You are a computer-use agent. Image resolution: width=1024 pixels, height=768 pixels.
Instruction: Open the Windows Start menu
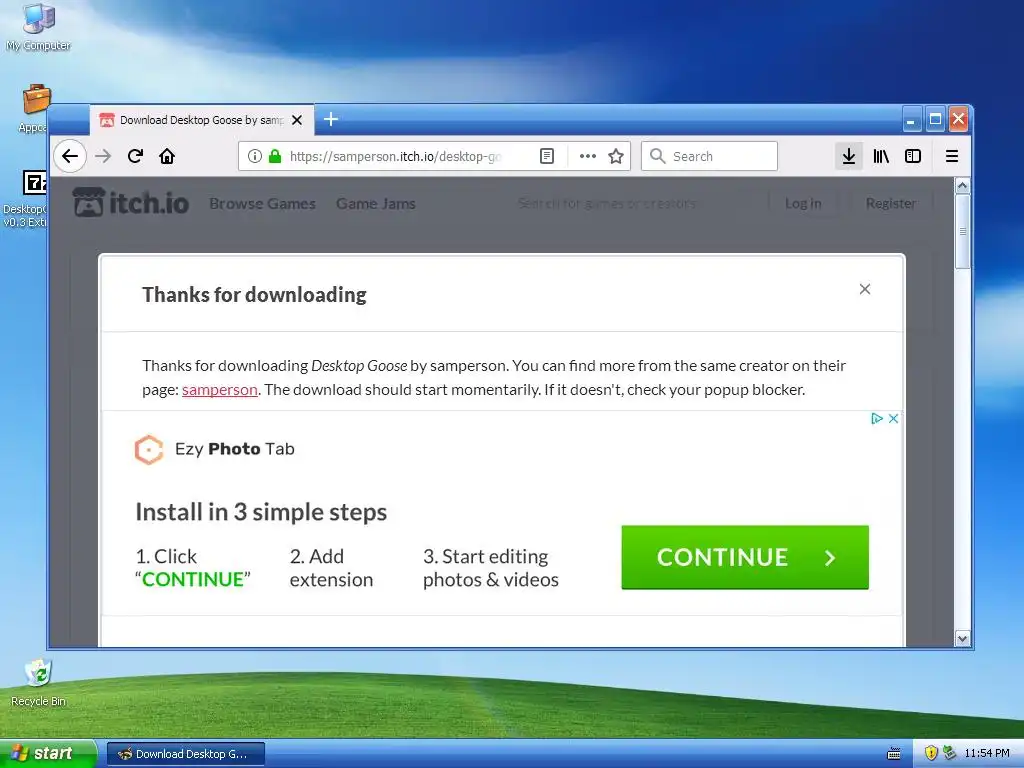pos(48,754)
